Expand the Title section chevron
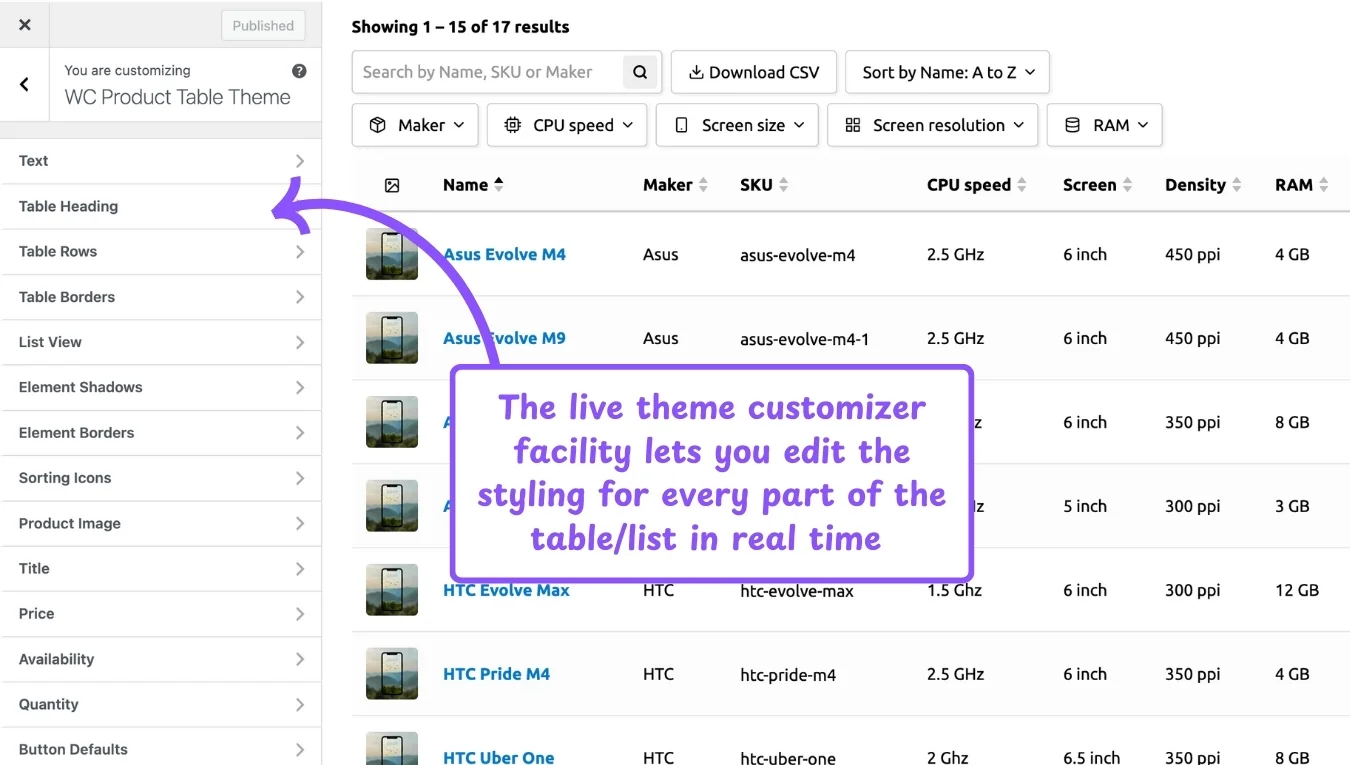 (300, 569)
